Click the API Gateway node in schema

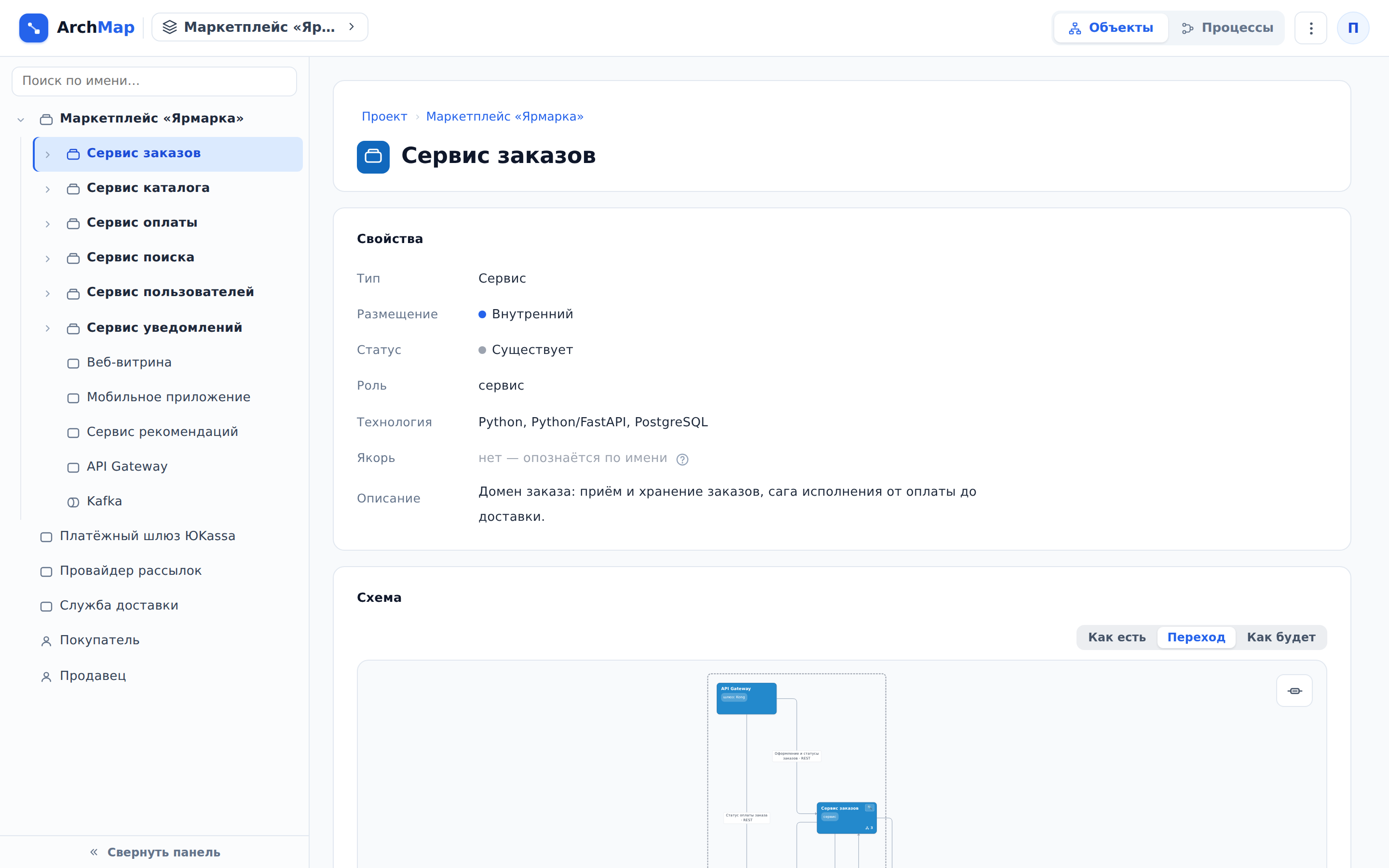(x=746, y=698)
